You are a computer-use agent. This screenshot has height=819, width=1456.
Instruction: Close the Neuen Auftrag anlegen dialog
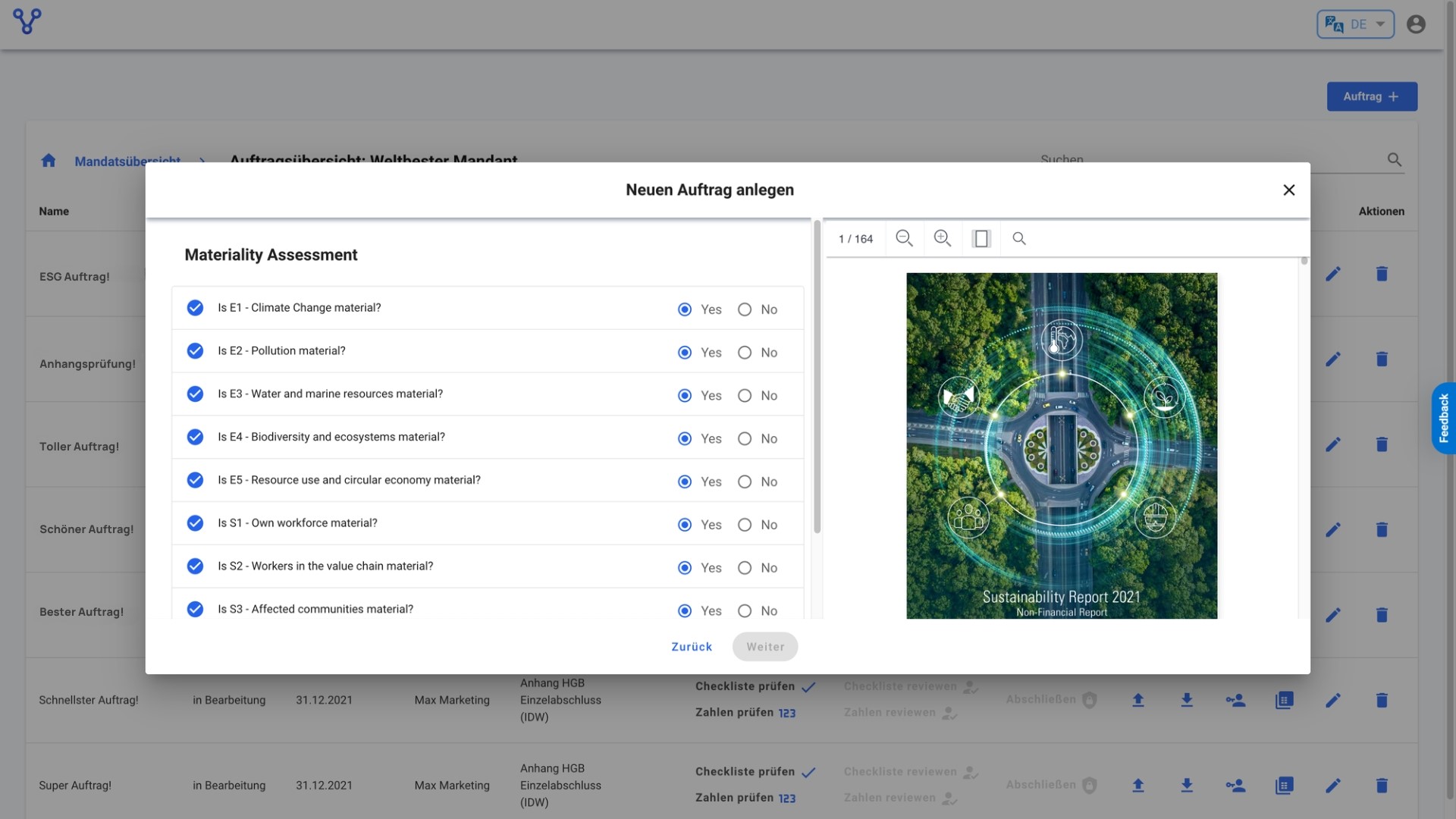[x=1288, y=190]
